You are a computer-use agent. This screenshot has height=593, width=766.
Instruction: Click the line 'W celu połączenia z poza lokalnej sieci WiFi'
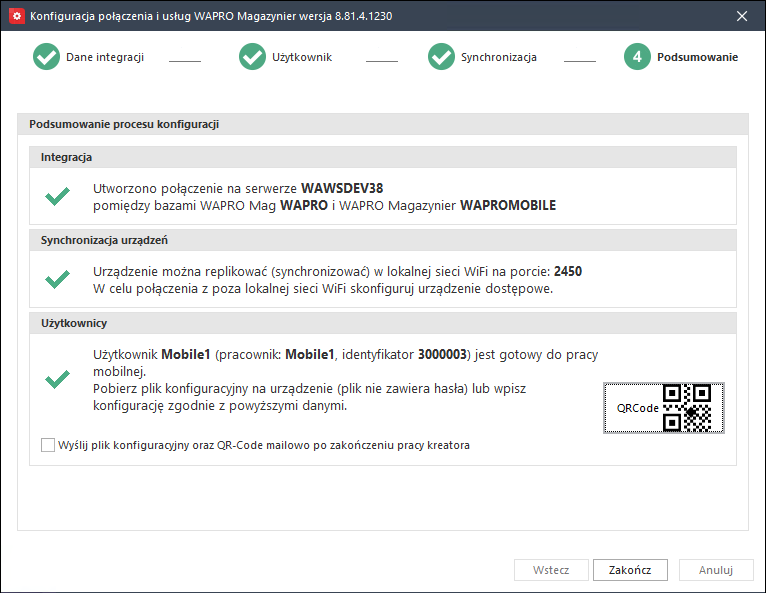click(219, 289)
